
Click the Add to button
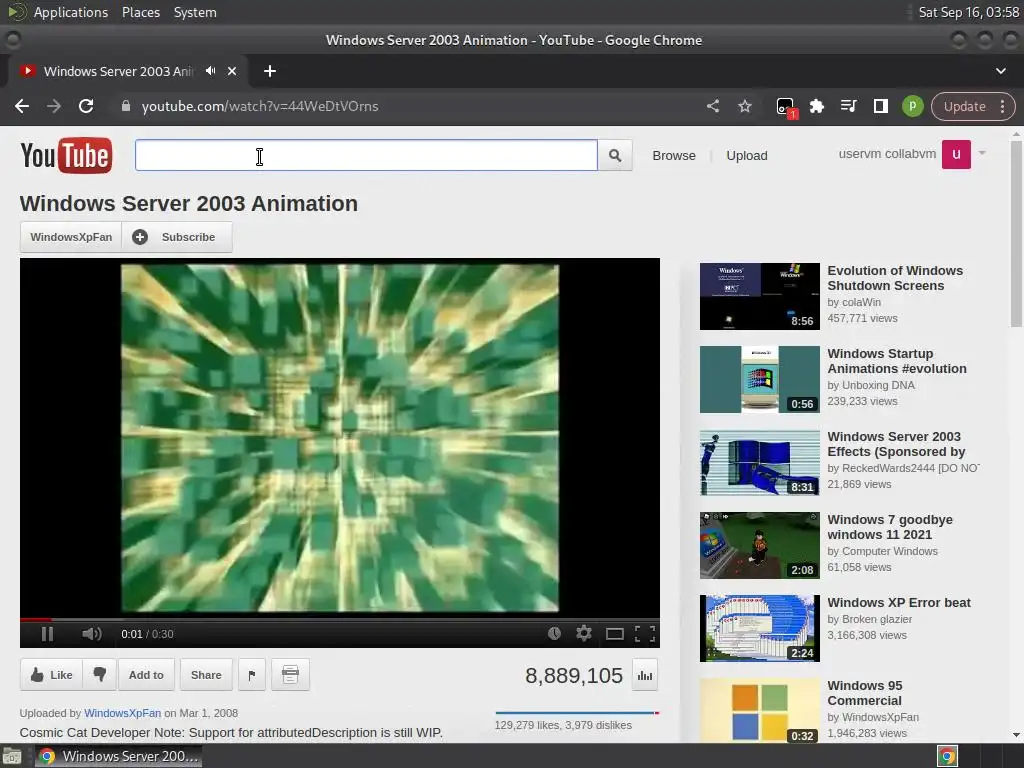146,675
